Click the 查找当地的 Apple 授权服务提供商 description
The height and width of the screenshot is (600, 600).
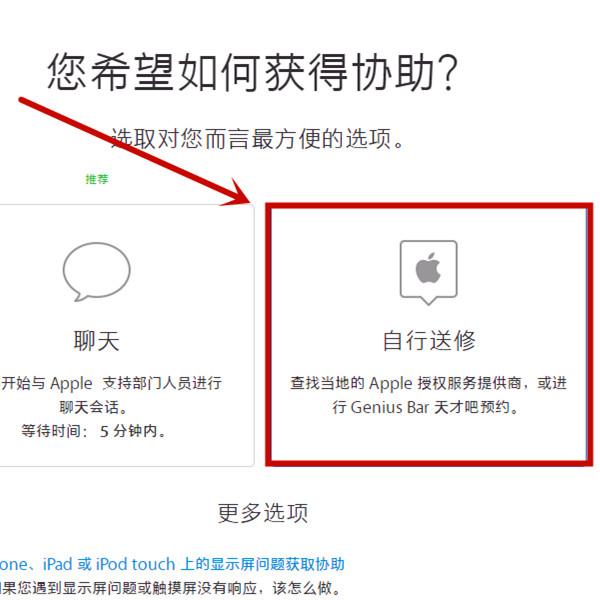(429, 383)
